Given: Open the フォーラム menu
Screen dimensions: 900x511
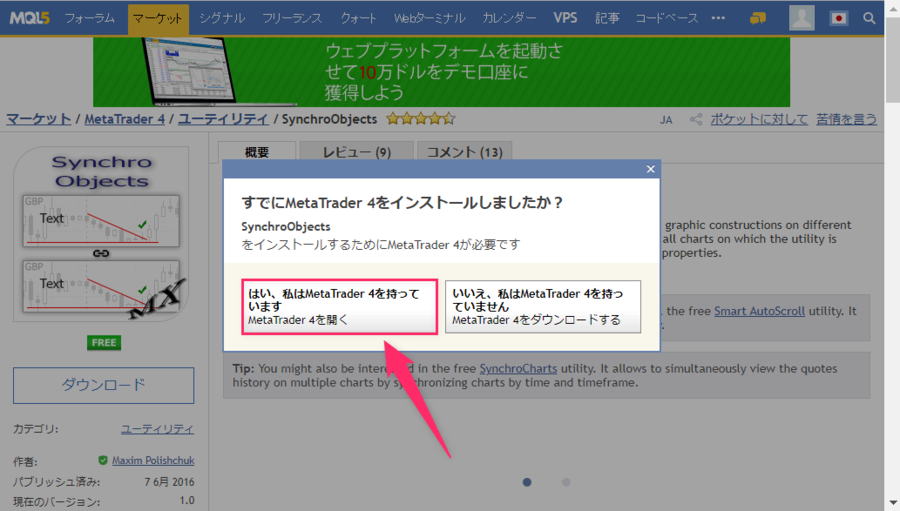Looking at the screenshot, I should tap(90, 18).
